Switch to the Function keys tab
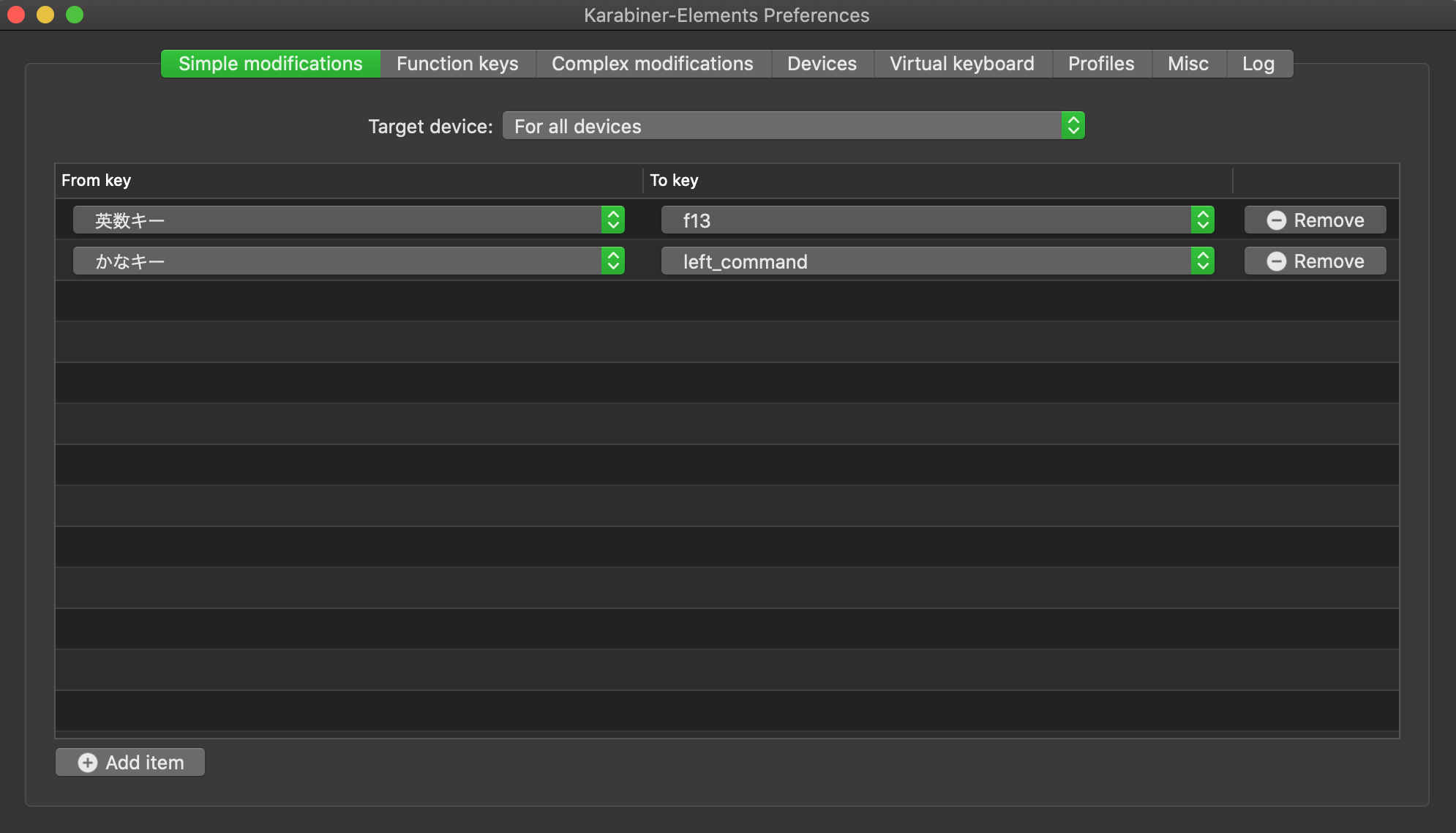The height and width of the screenshot is (833, 1456). (x=457, y=64)
